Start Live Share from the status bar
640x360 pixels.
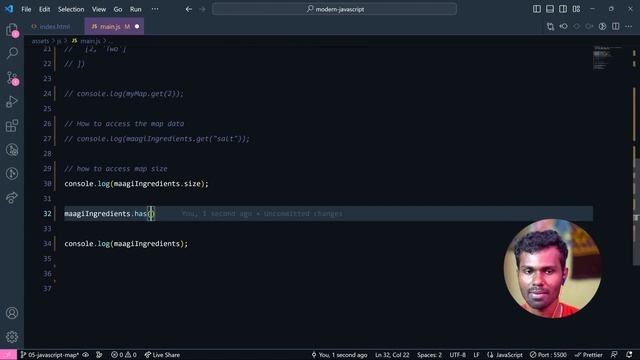162,355
